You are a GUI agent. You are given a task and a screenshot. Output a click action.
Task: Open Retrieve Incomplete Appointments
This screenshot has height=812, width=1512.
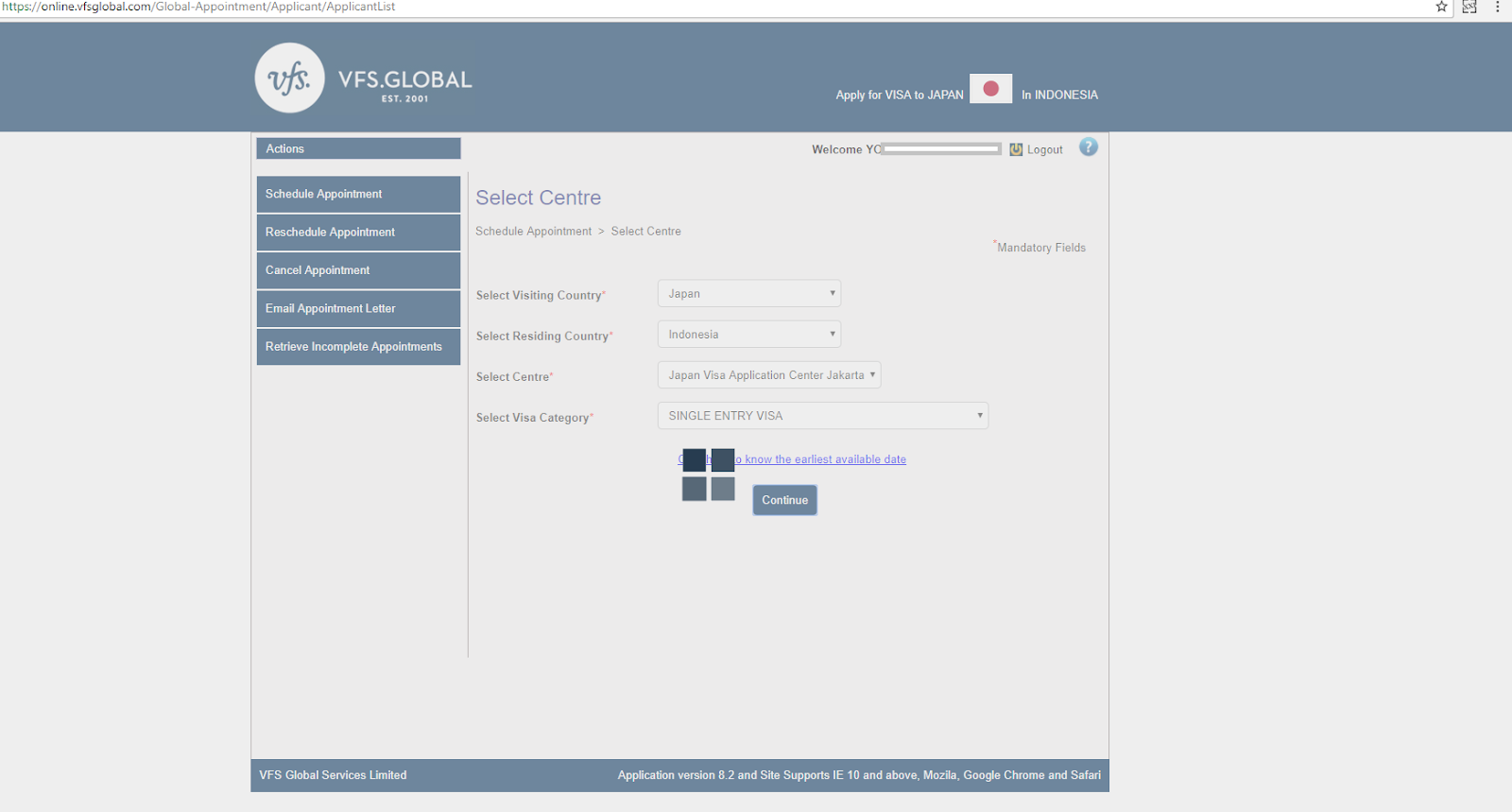(358, 347)
